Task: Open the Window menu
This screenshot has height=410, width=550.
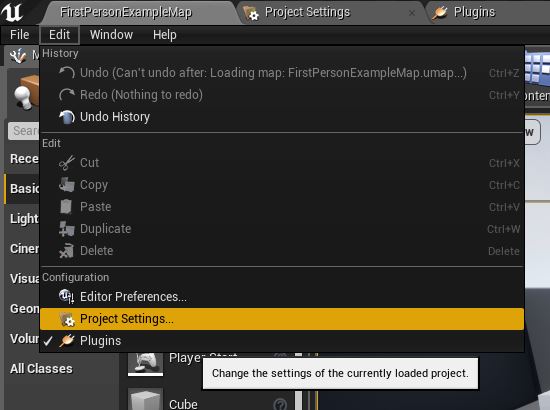Action: tap(111, 35)
